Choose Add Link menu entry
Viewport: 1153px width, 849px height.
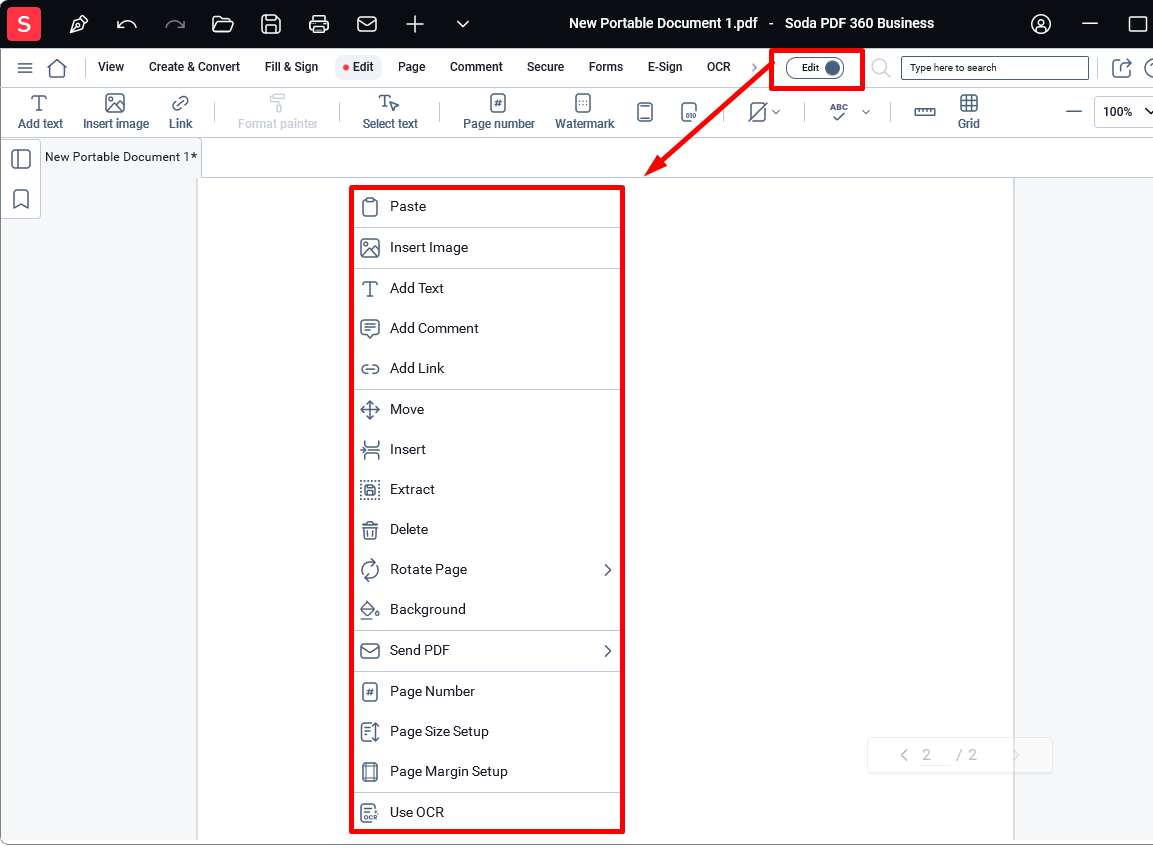(488, 368)
